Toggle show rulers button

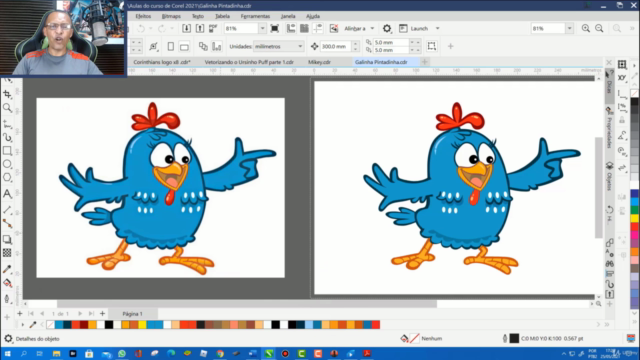pos(291,28)
